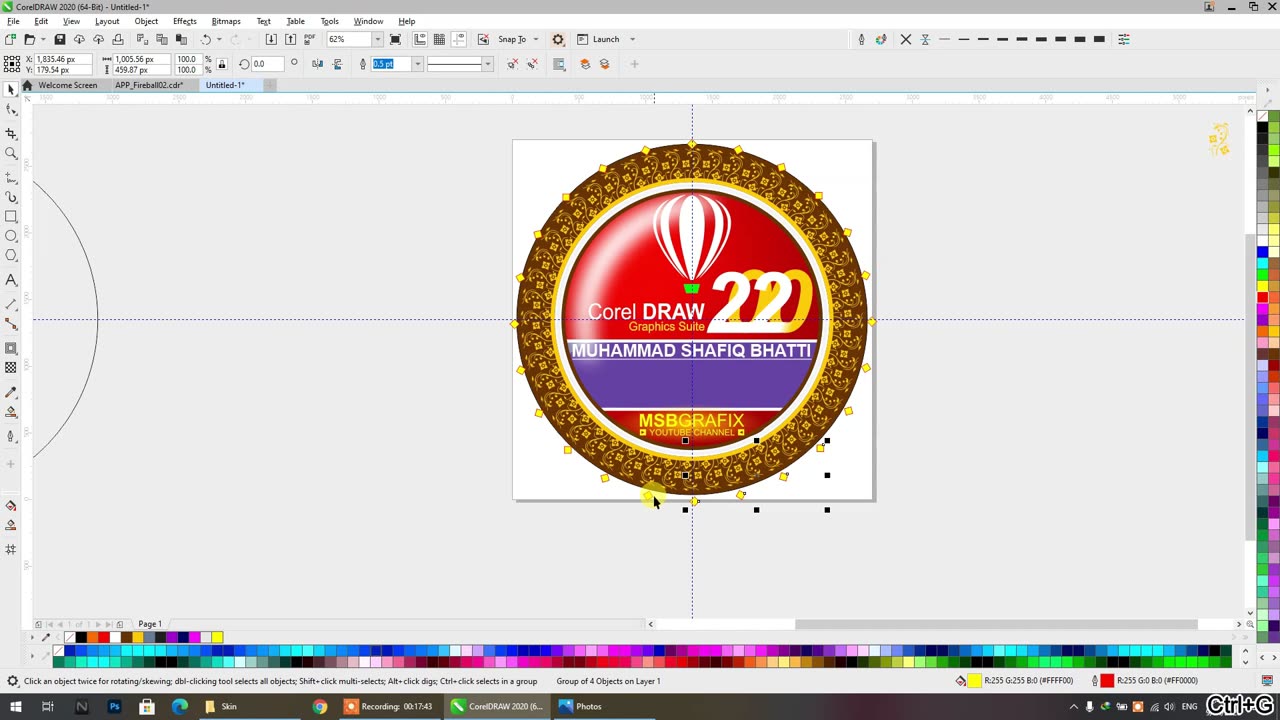Click the object width input field
The image size is (1280, 720).
click(x=142, y=59)
